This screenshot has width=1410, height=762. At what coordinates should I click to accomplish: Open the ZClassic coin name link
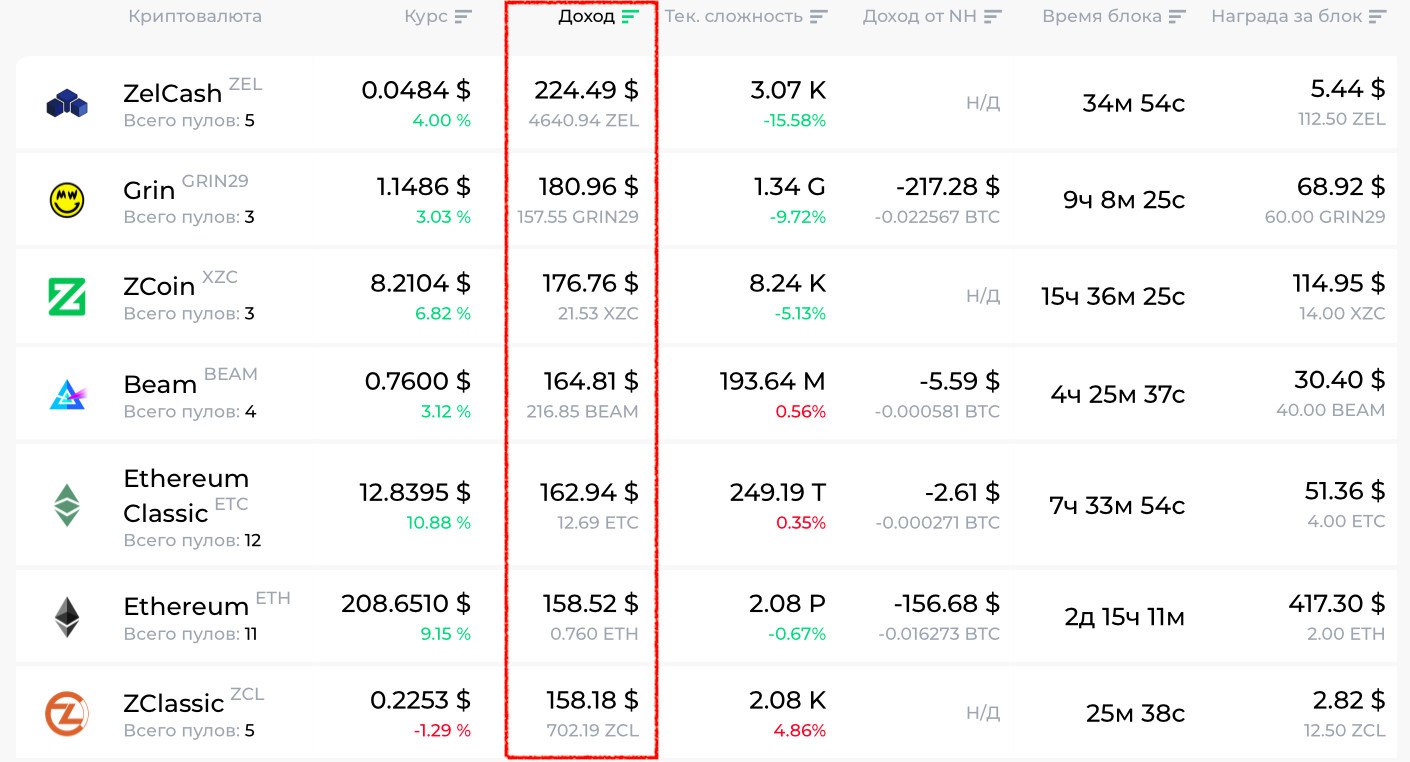[173, 704]
